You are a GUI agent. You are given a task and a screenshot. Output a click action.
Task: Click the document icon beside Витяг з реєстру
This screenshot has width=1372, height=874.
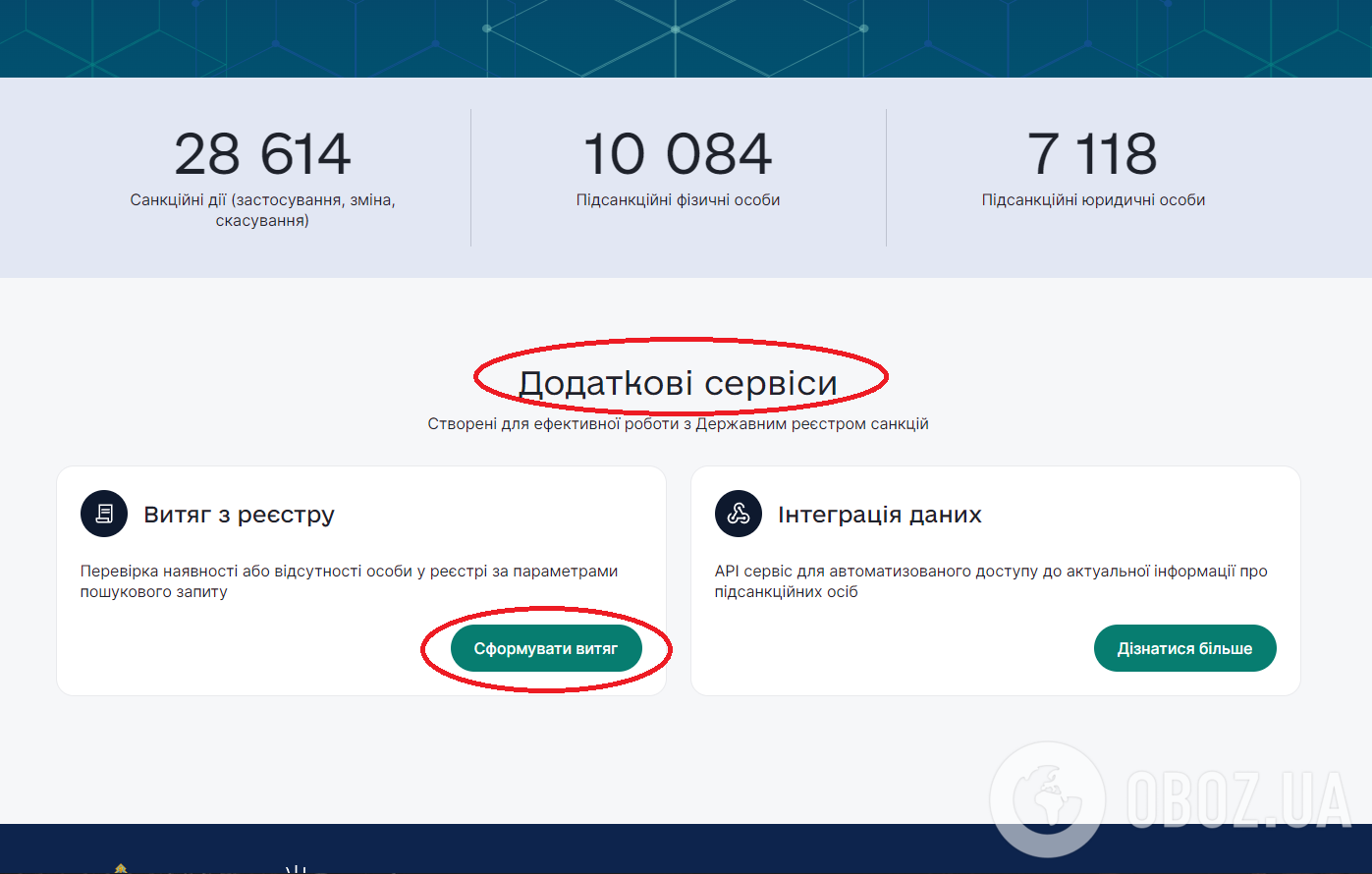point(104,514)
